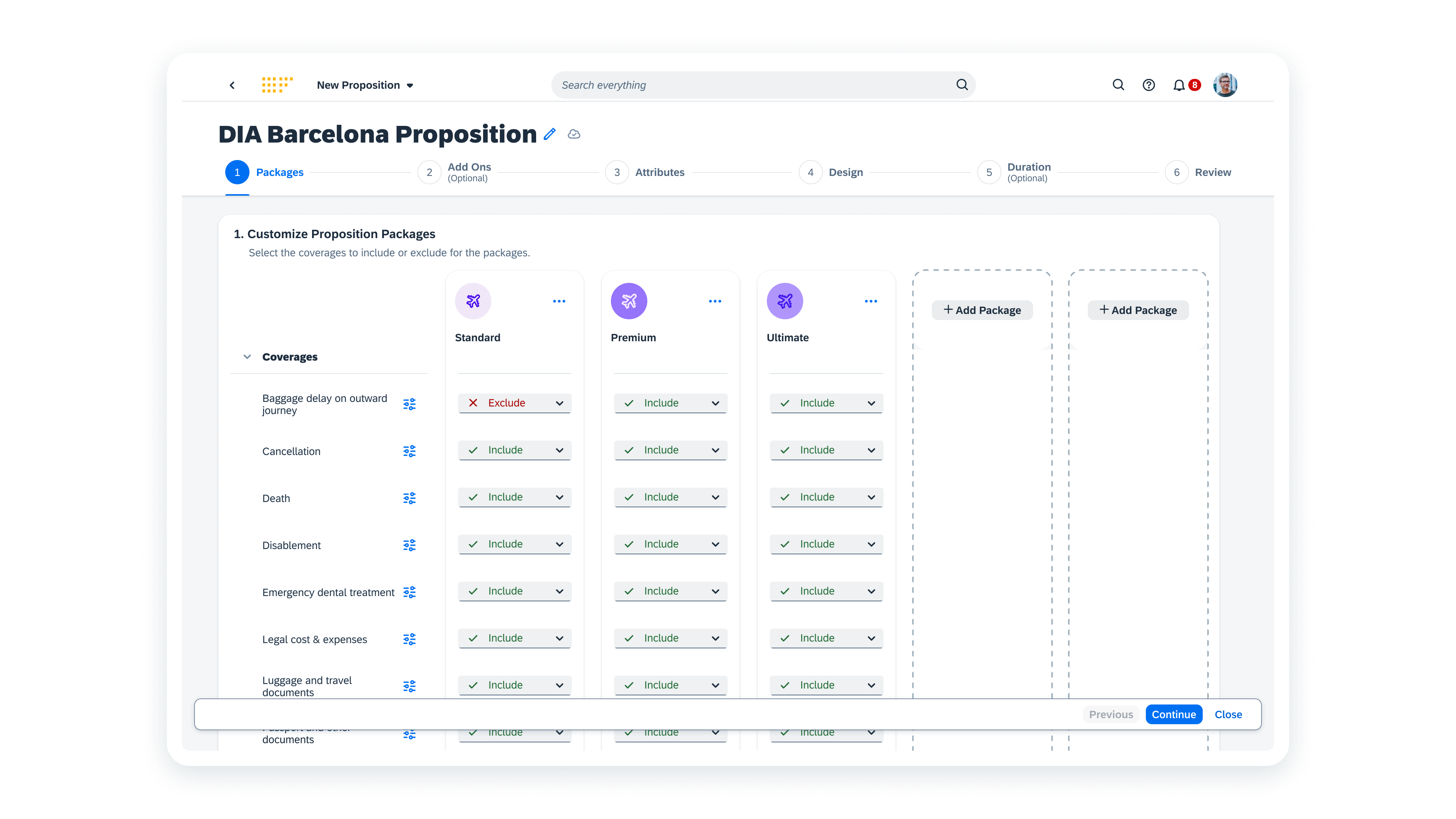Click the magnifier inside the search field
Image resolution: width=1456 pixels, height=819 pixels.
(x=962, y=85)
